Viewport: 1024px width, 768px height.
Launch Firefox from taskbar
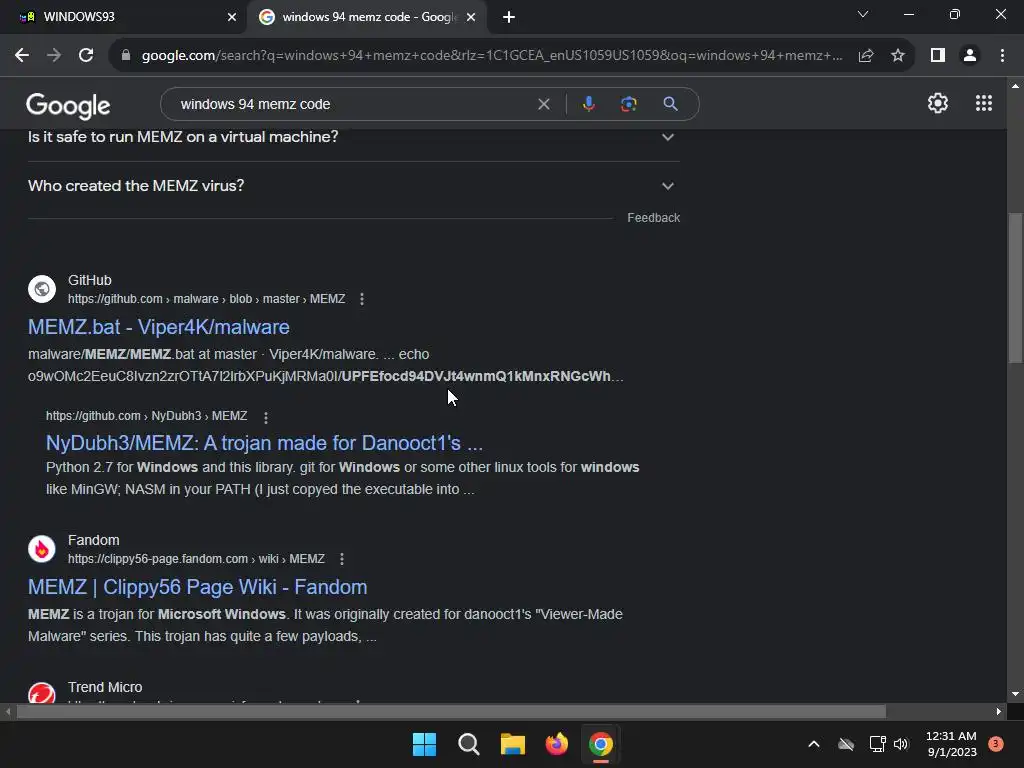pyautogui.click(x=556, y=744)
